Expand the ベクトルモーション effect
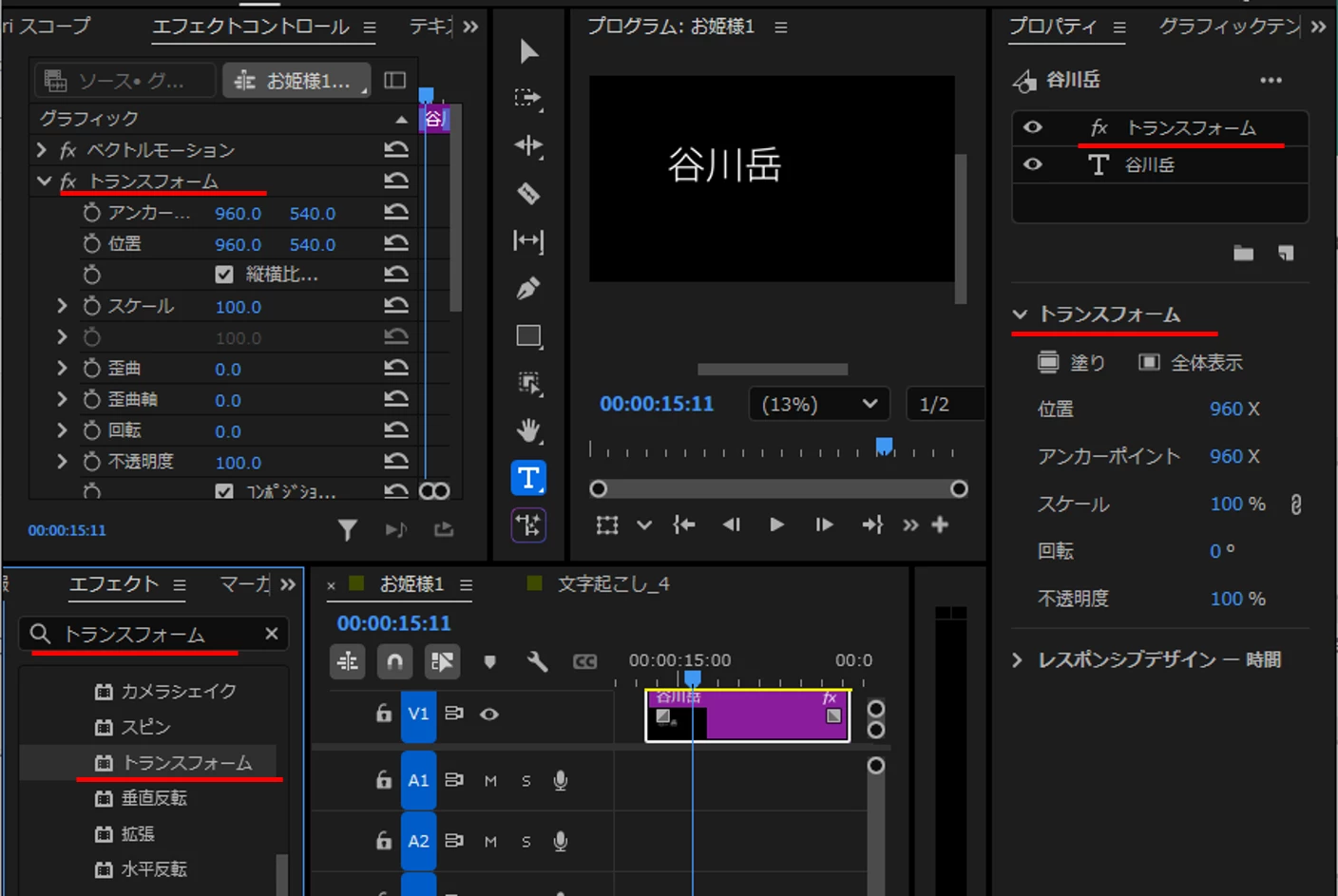1338x896 pixels. click(41, 149)
